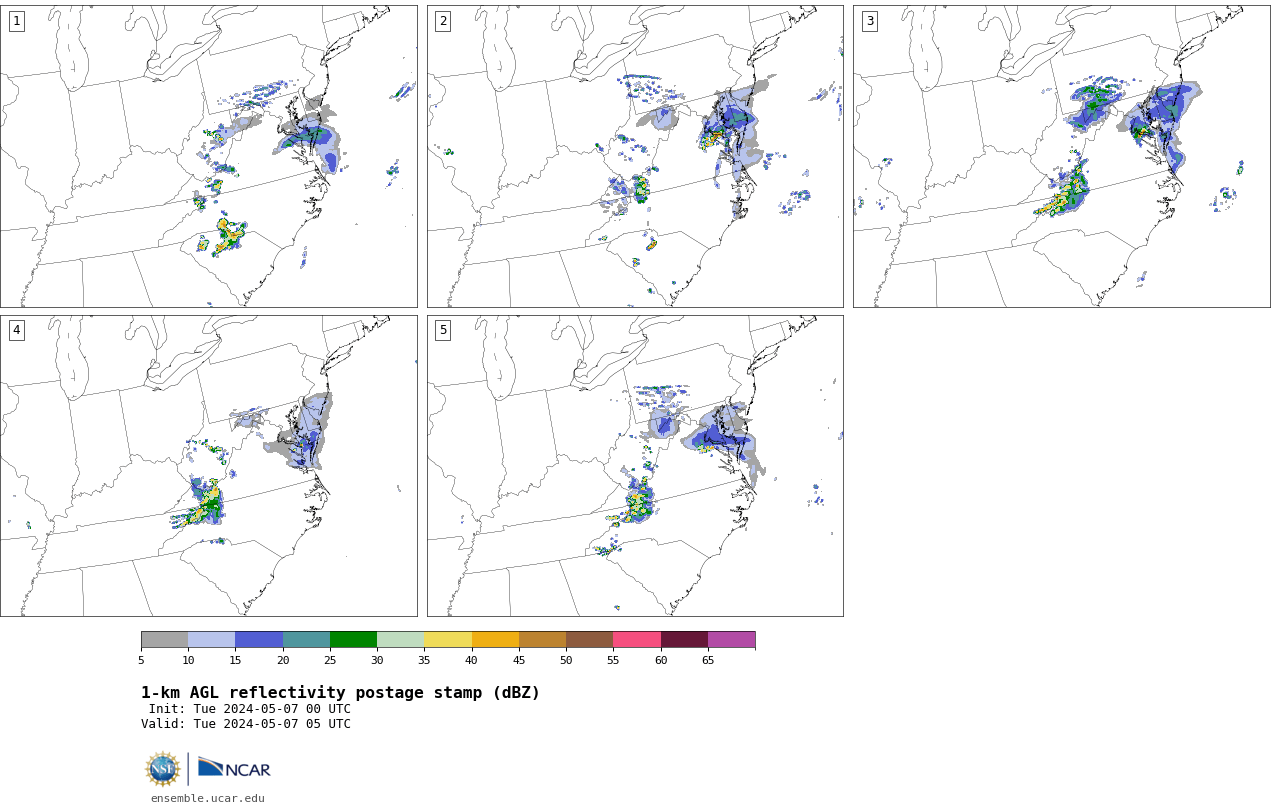
Task: Click the panel number 4 label box
Action: tap(16, 330)
